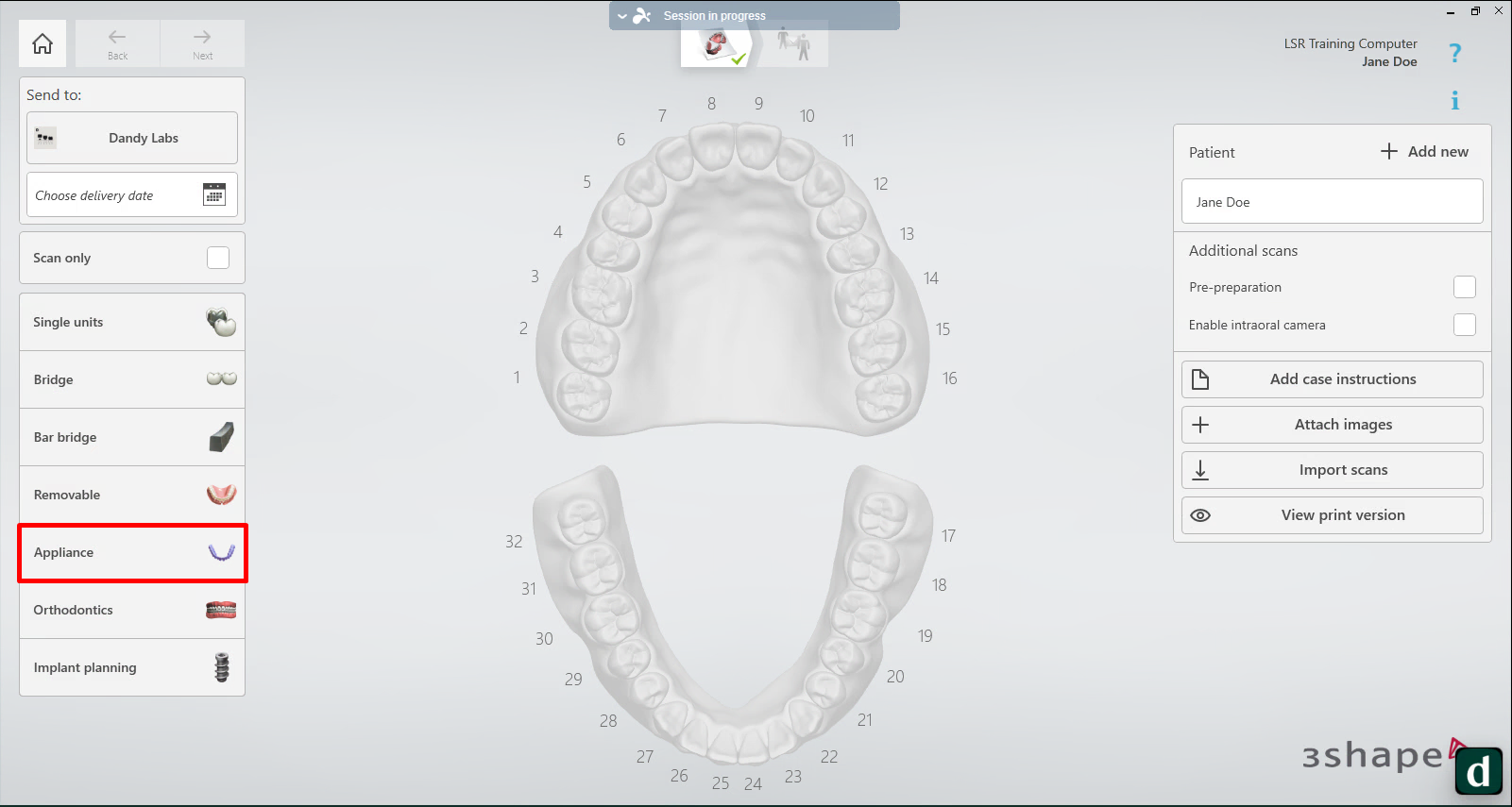Screen dimensions: 1512x807
Task: Select the patient handover step icon
Action: pos(793,44)
